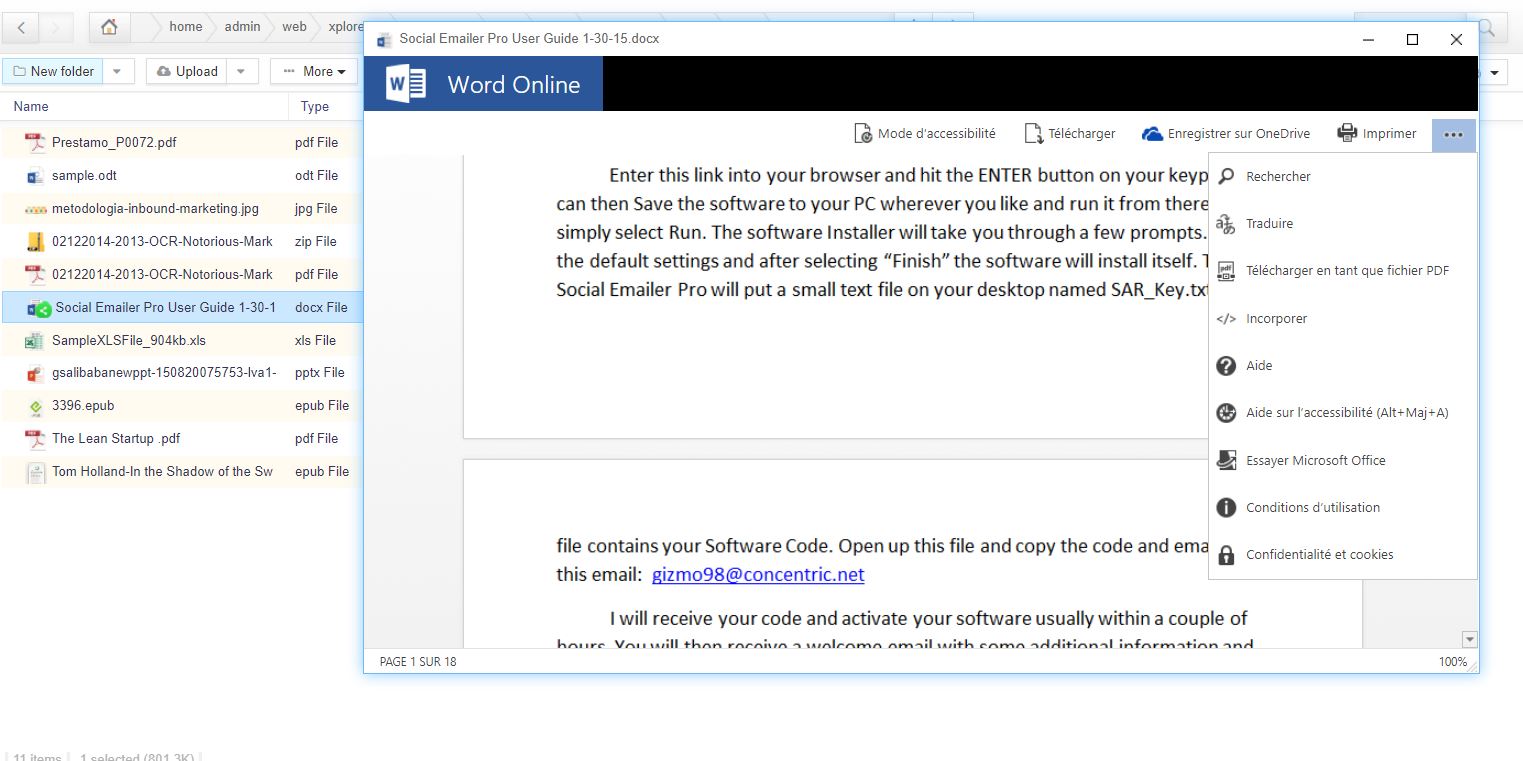This screenshot has height=761, width=1523.
Task: Click the New folder button
Action: coord(54,71)
